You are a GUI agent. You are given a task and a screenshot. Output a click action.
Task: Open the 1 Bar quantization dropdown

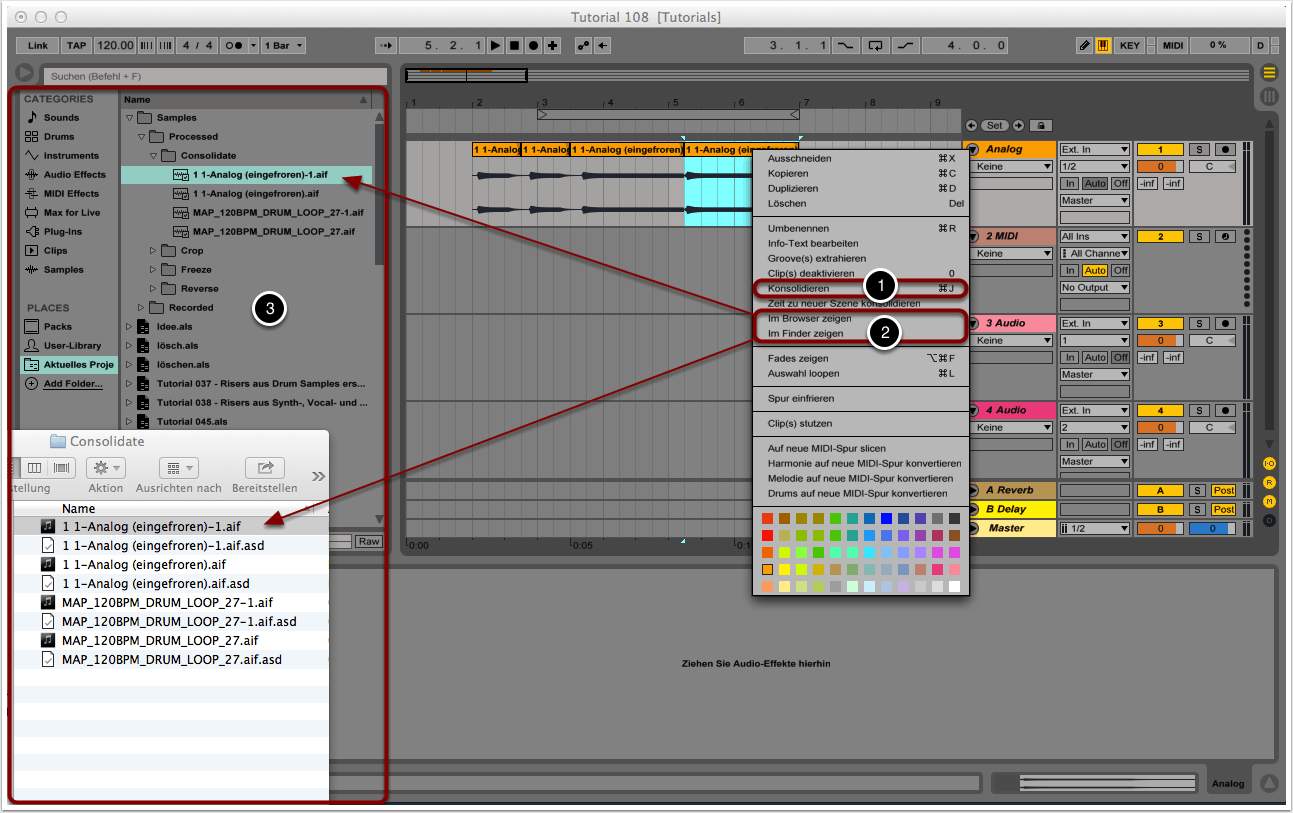[x=284, y=46]
